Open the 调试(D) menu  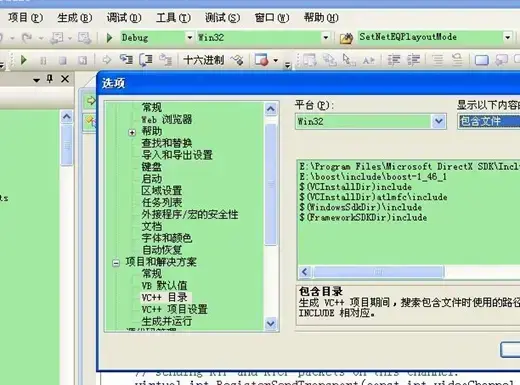tap(124, 18)
